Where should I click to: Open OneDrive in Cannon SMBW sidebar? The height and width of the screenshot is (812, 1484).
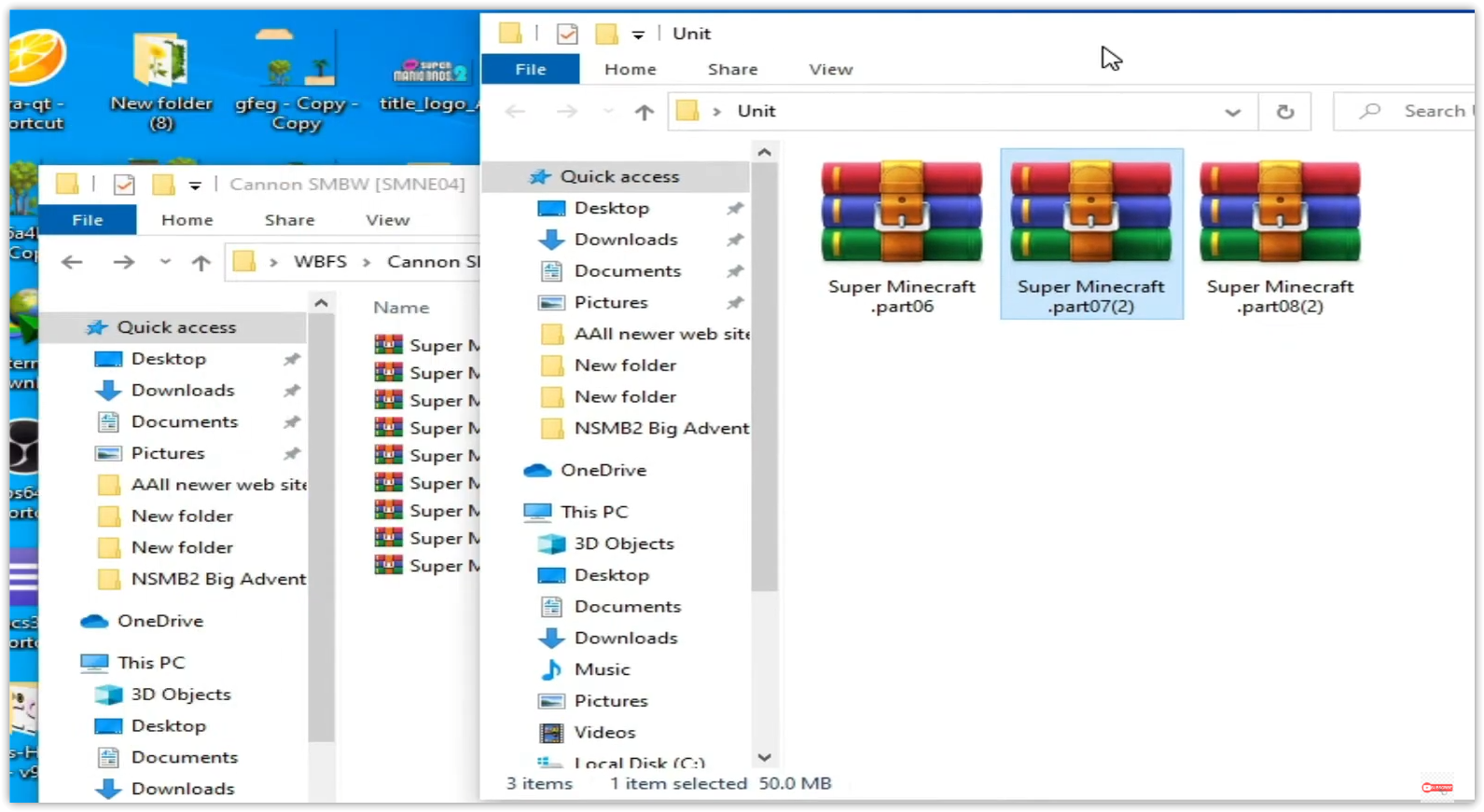tap(160, 621)
